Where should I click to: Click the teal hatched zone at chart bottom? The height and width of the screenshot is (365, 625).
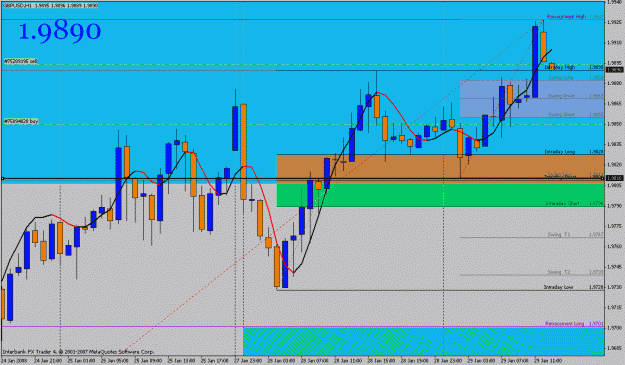click(424, 341)
